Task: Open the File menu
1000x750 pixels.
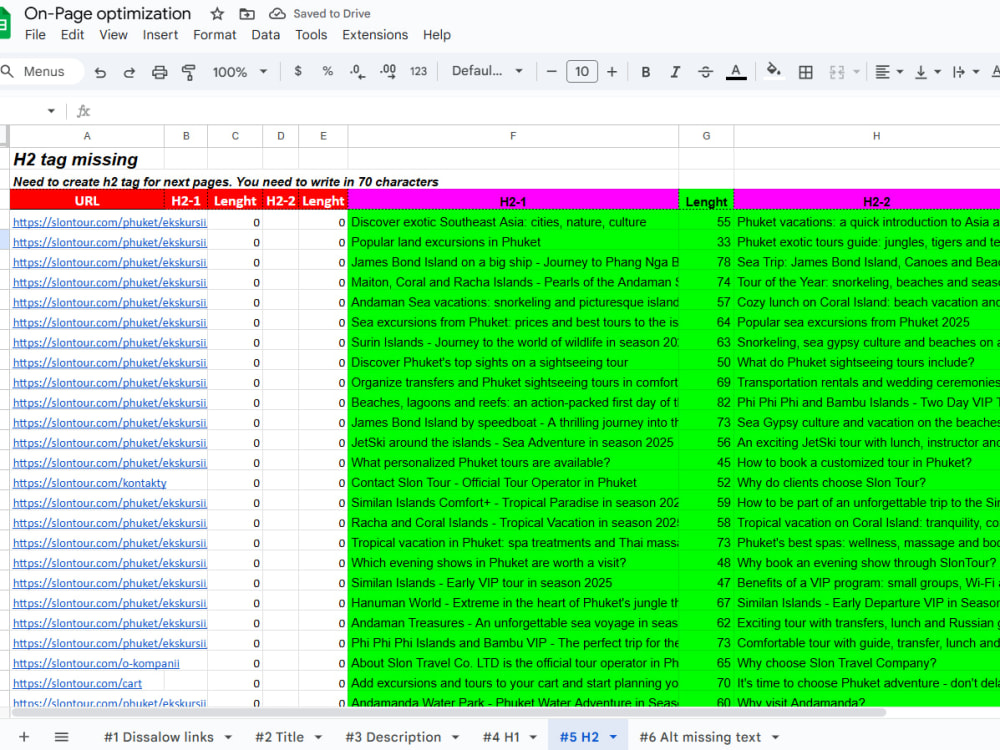Action: tap(35, 34)
